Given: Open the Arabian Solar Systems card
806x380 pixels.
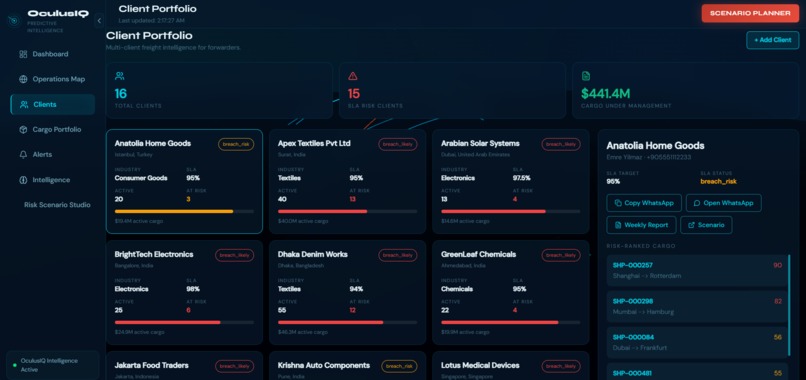Looking at the screenshot, I should click(x=511, y=182).
